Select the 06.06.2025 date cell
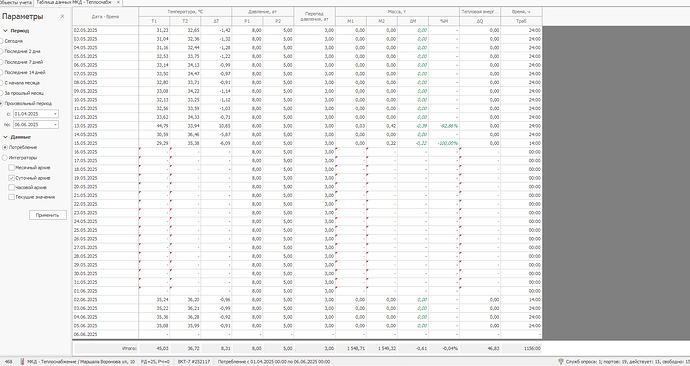Screen dimensions: 690x366 pyautogui.click(x=106, y=334)
